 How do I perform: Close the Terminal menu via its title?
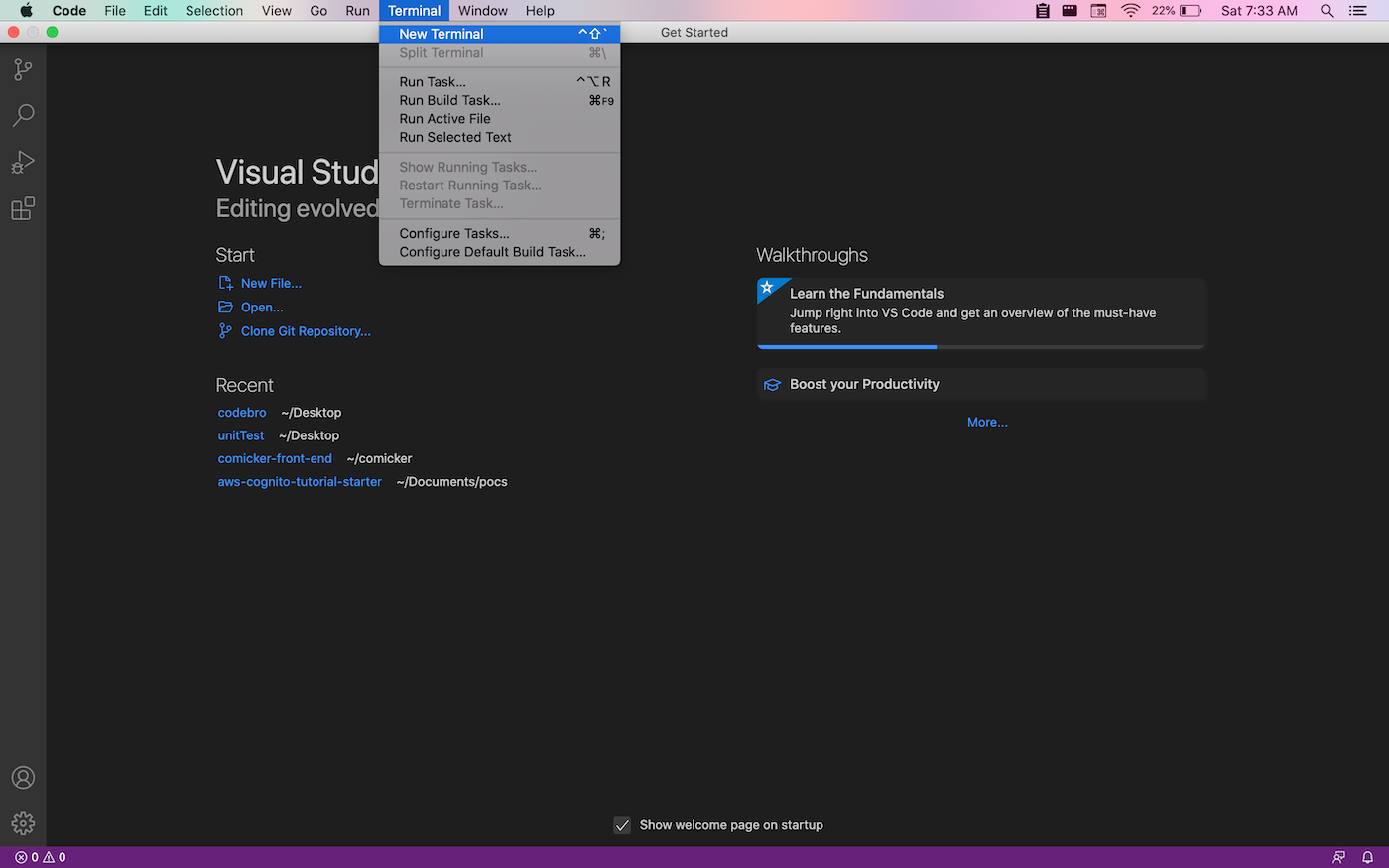(414, 11)
